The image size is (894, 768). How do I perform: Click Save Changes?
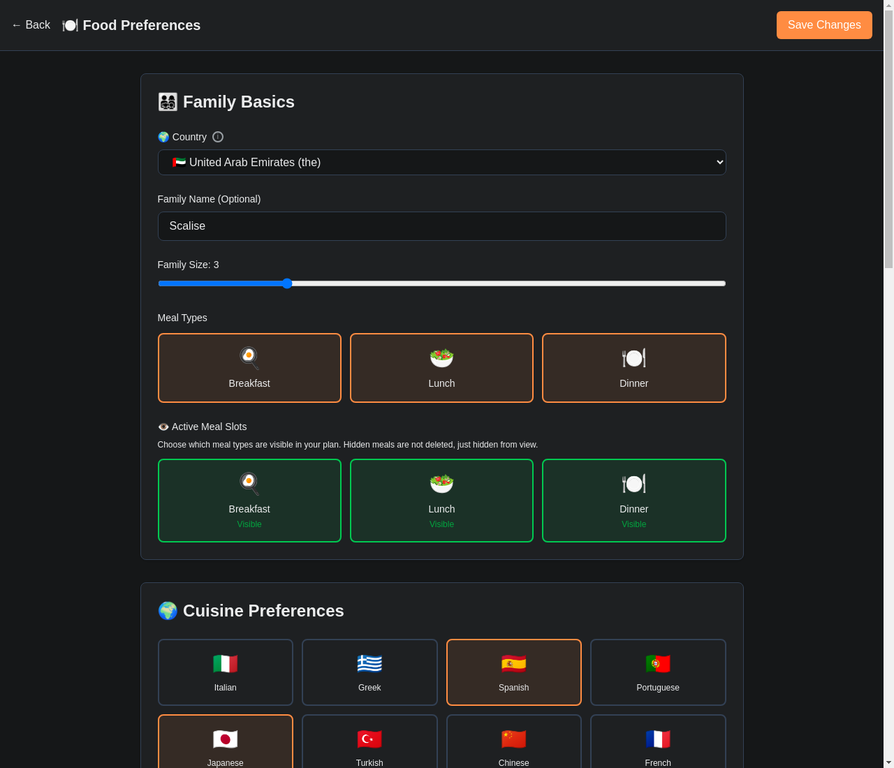pyautogui.click(x=824, y=25)
